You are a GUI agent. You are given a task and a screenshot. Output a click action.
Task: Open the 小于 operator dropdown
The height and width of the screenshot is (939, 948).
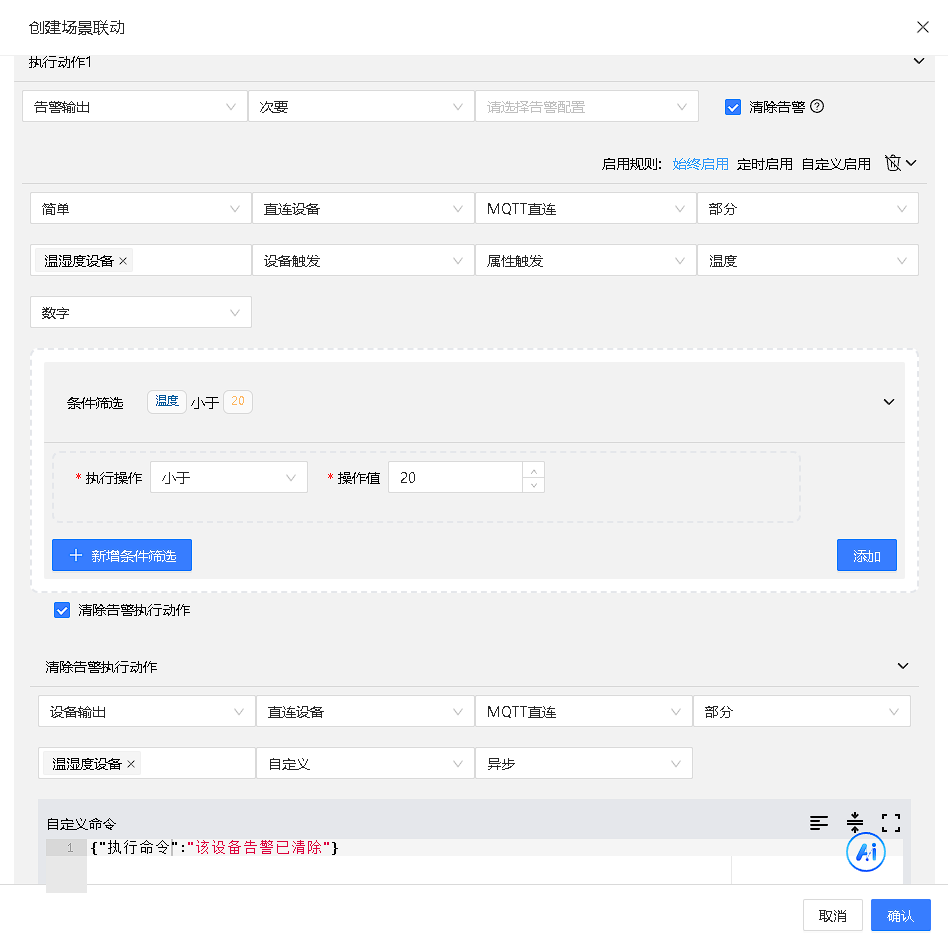tap(228, 478)
